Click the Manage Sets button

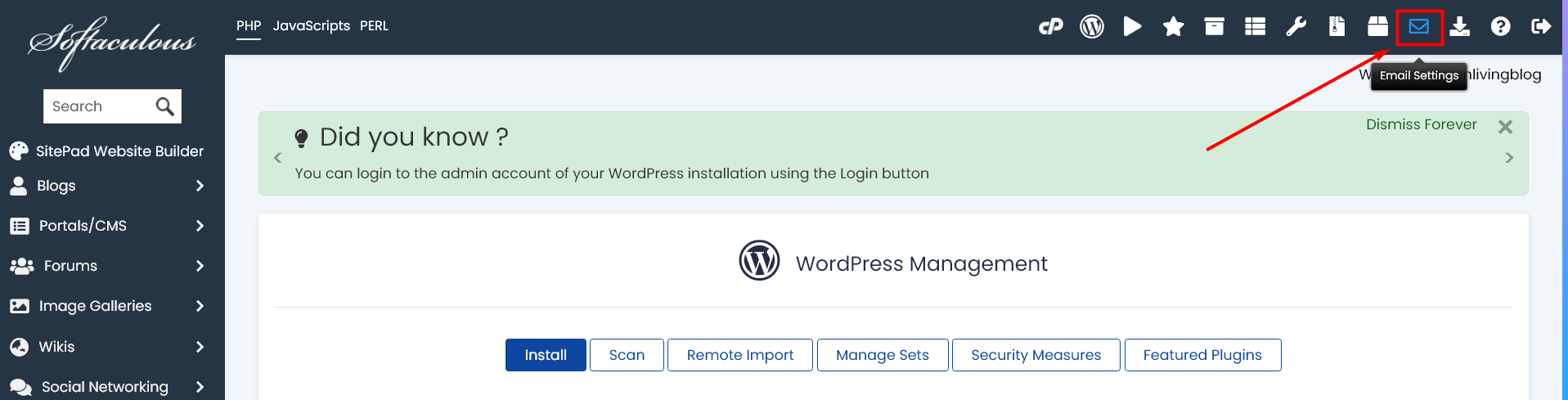click(883, 355)
